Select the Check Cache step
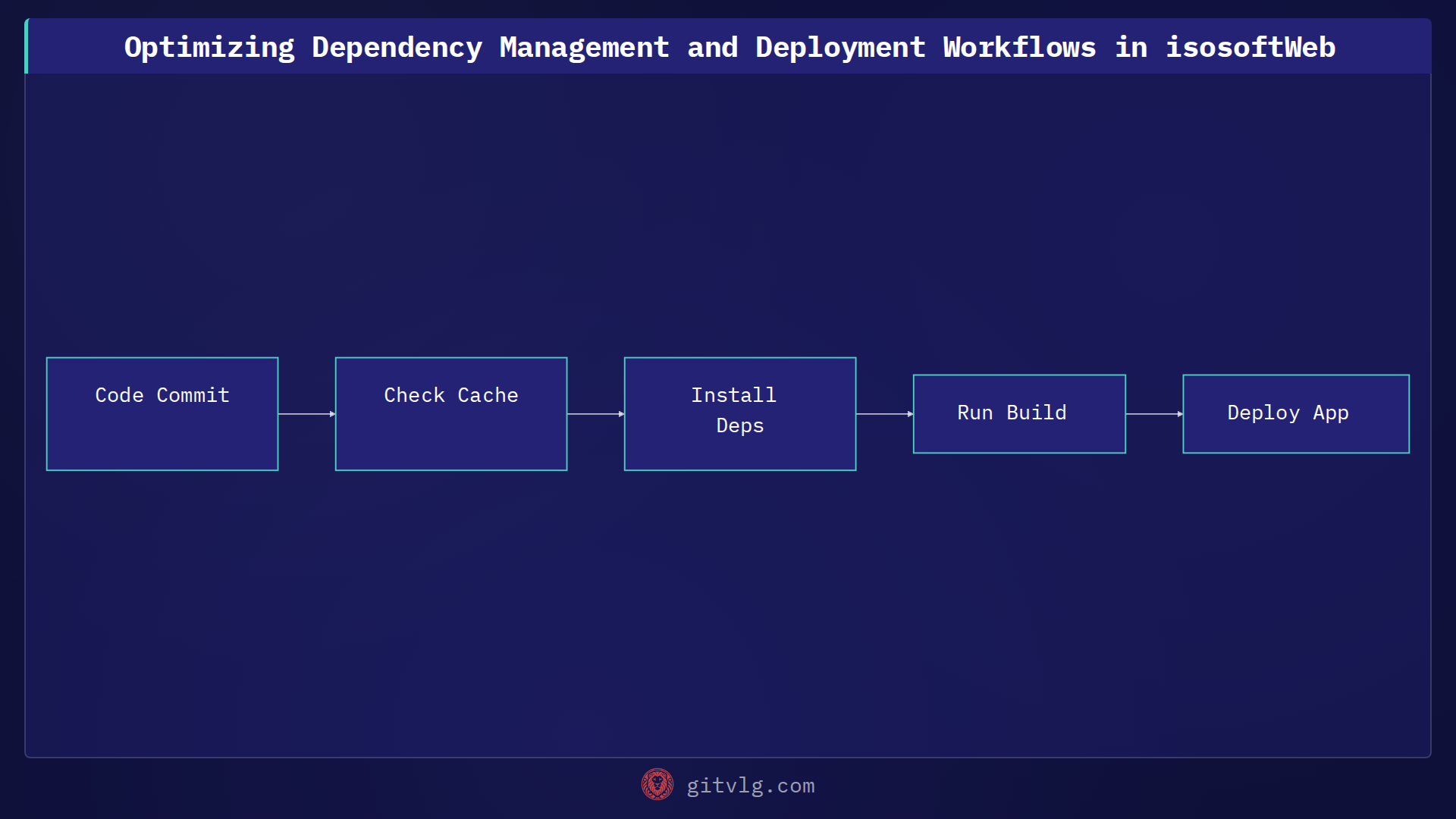Image resolution: width=1456 pixels, height=819 pixels. point(451,414)
